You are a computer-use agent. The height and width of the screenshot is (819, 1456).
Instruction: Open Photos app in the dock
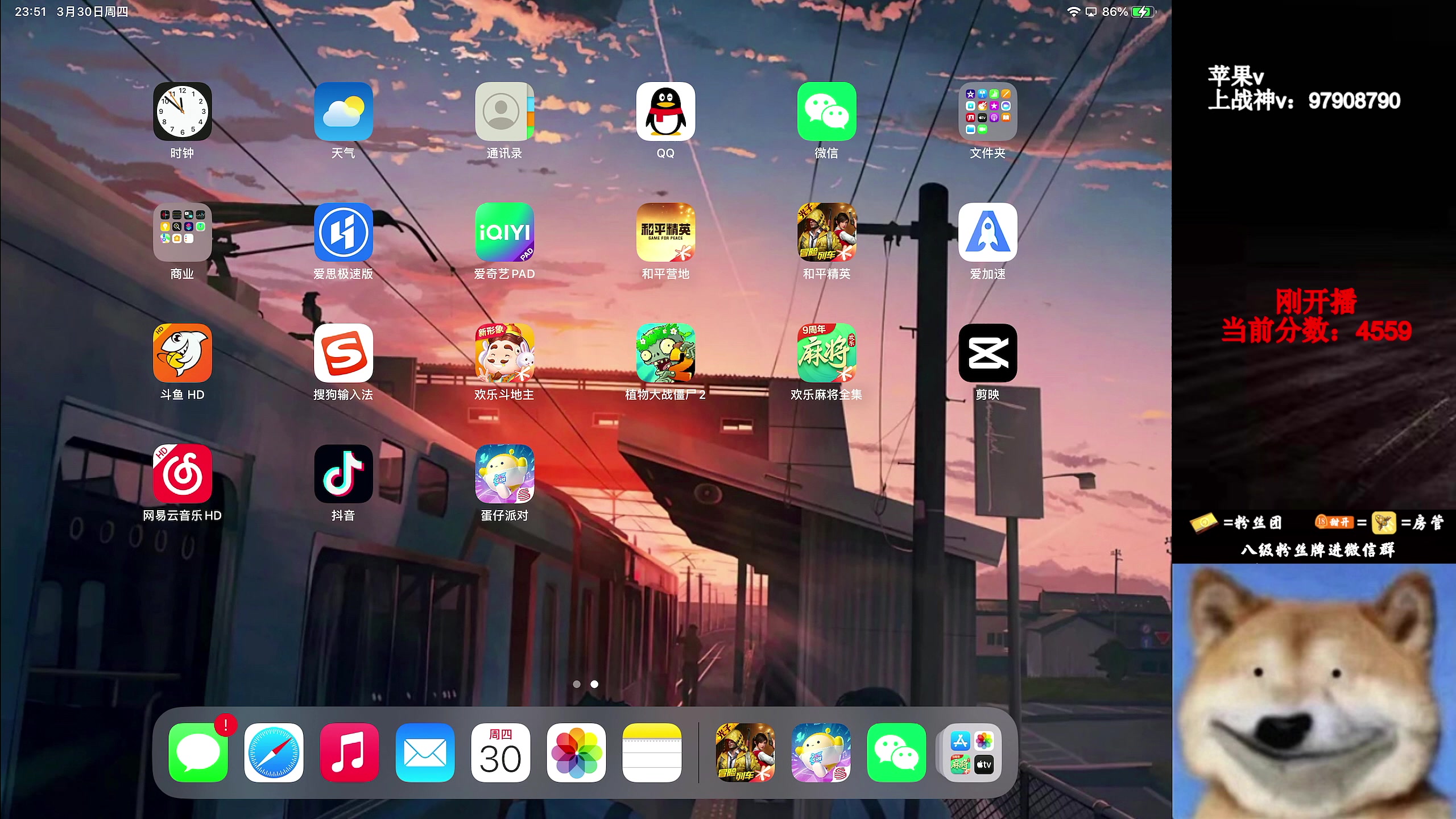coord(576,752)
